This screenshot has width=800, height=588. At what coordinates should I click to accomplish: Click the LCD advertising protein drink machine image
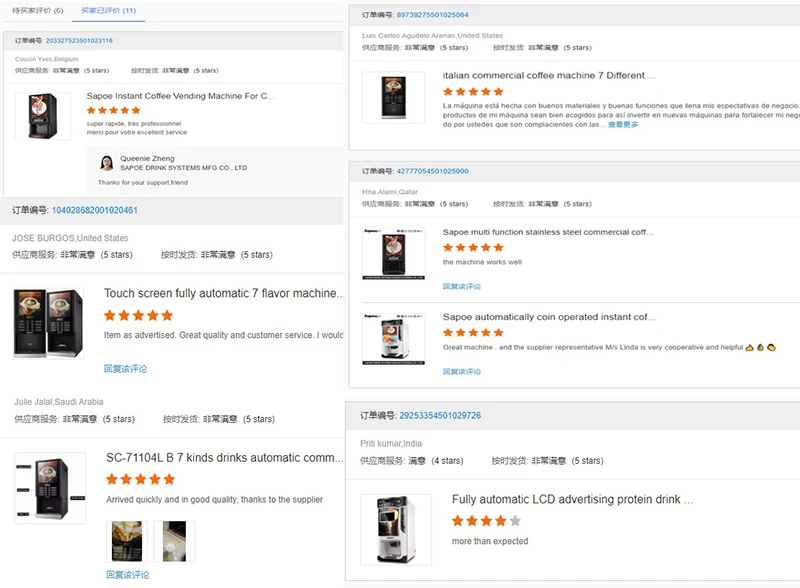(x=397, y=530)
